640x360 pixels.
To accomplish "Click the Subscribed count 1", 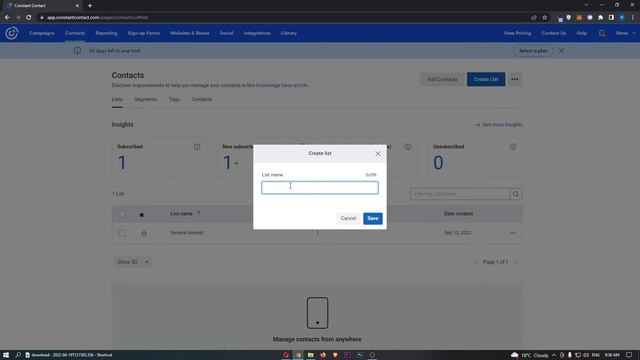I will [122, 163].
